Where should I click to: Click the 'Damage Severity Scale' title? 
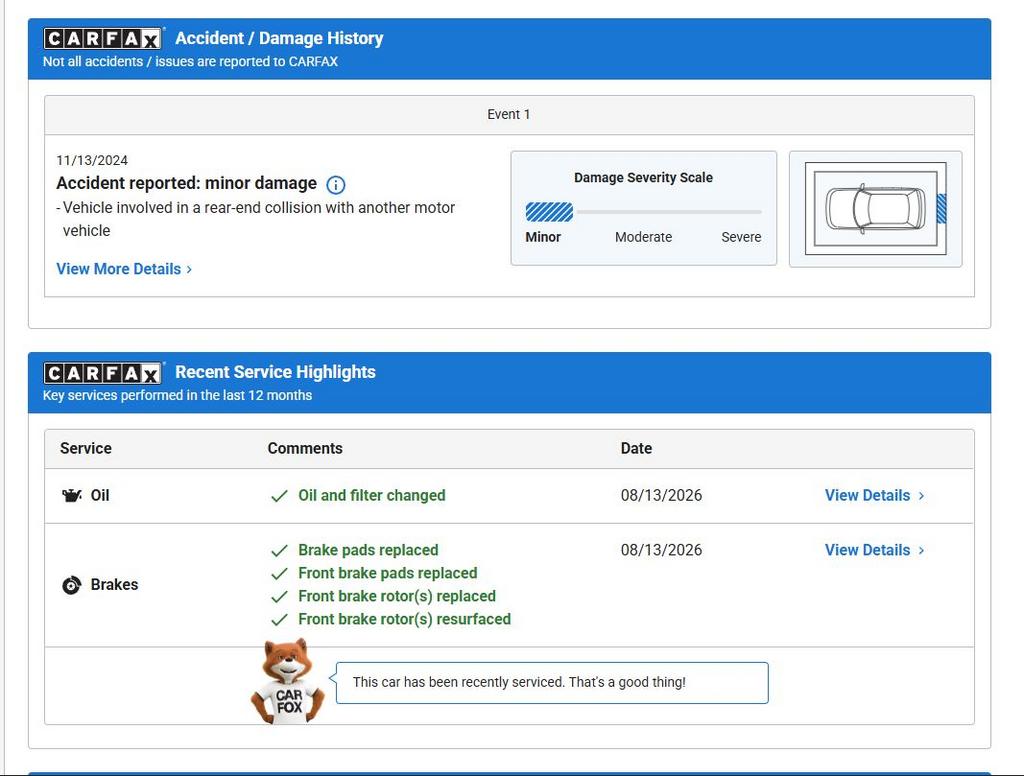coord(643,178)
